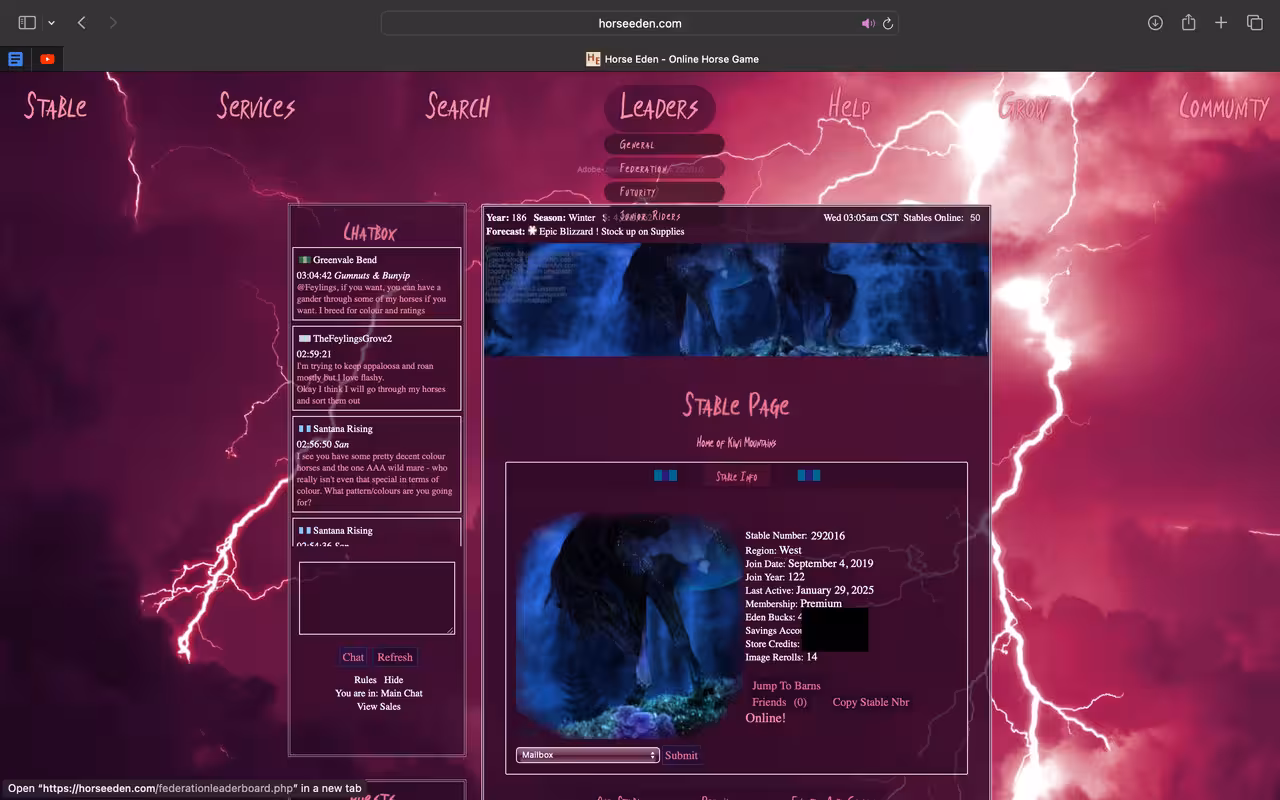Click 'You are in: Main Chat' text
1280x800 pixels.
(x=379, y=693)
